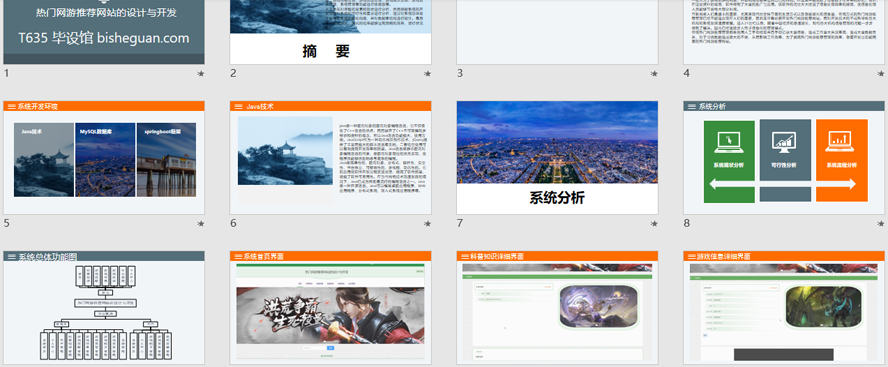Click slide number label 5
The width and height of the screenshot is (888, 367).
click(6, 223)
